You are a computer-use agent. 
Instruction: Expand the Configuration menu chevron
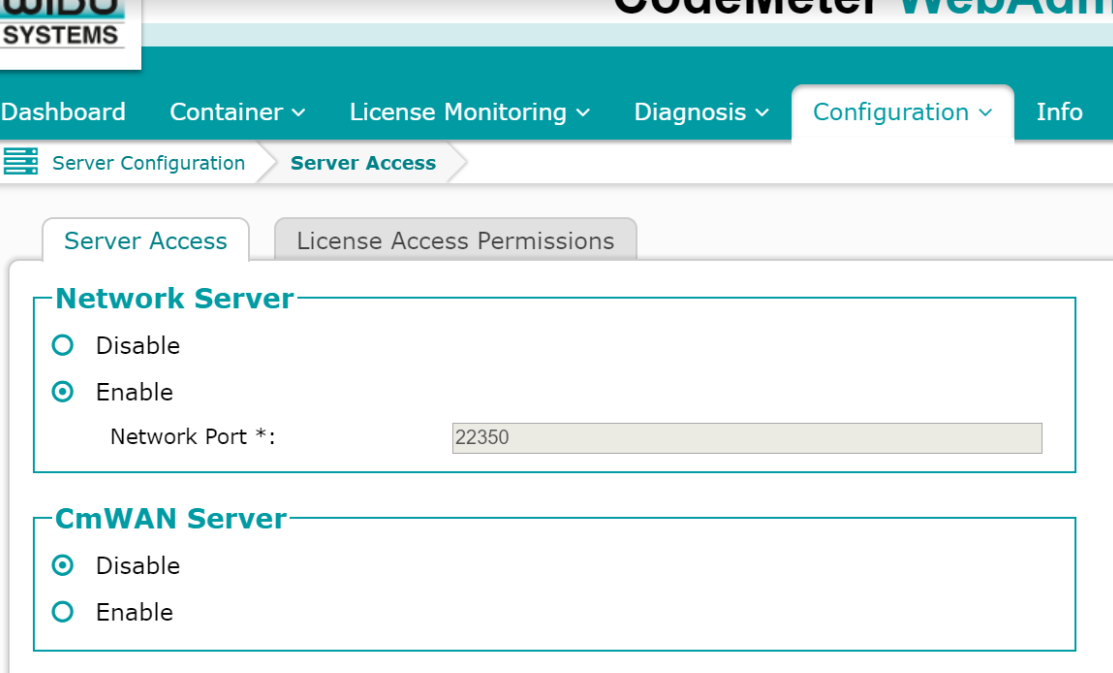985,113
